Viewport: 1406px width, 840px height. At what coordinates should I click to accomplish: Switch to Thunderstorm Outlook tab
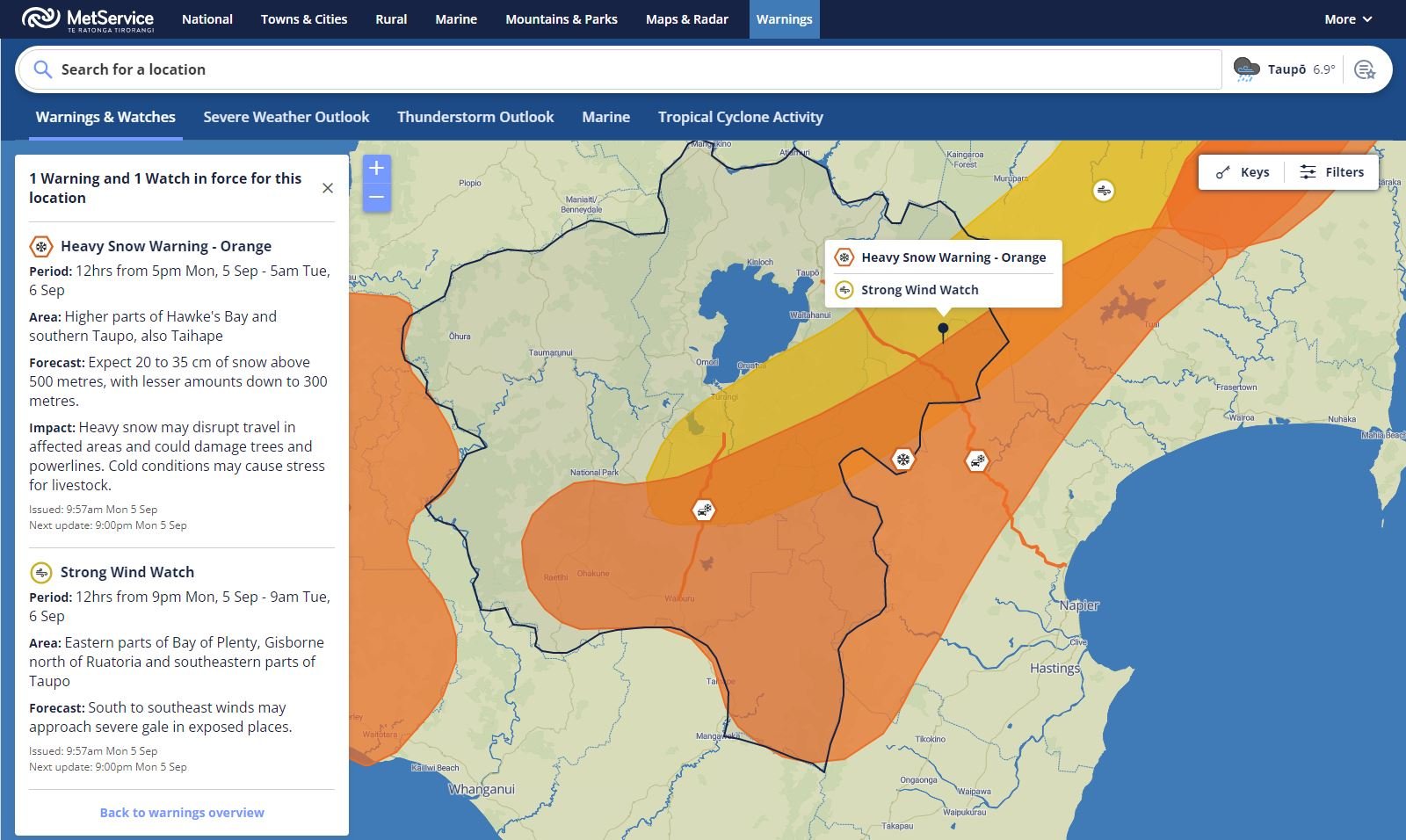[x=475, y=118]
